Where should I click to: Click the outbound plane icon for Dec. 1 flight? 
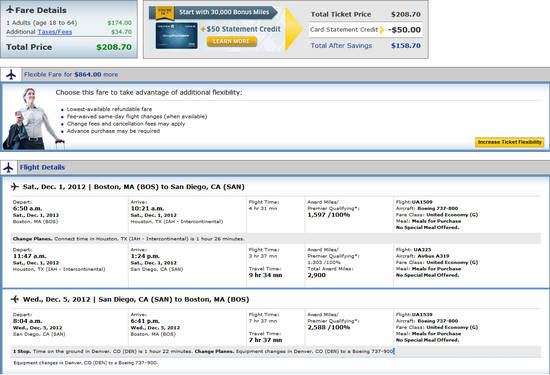15,187
